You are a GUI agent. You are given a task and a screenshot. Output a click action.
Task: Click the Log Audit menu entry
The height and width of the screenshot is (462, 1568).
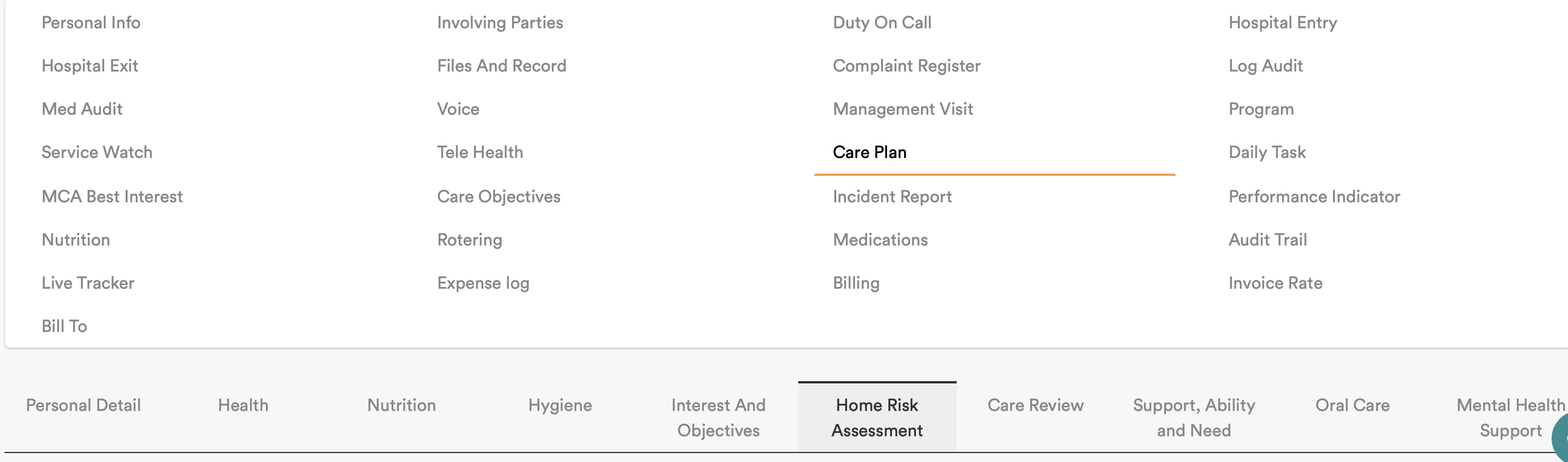point(1266,66)
